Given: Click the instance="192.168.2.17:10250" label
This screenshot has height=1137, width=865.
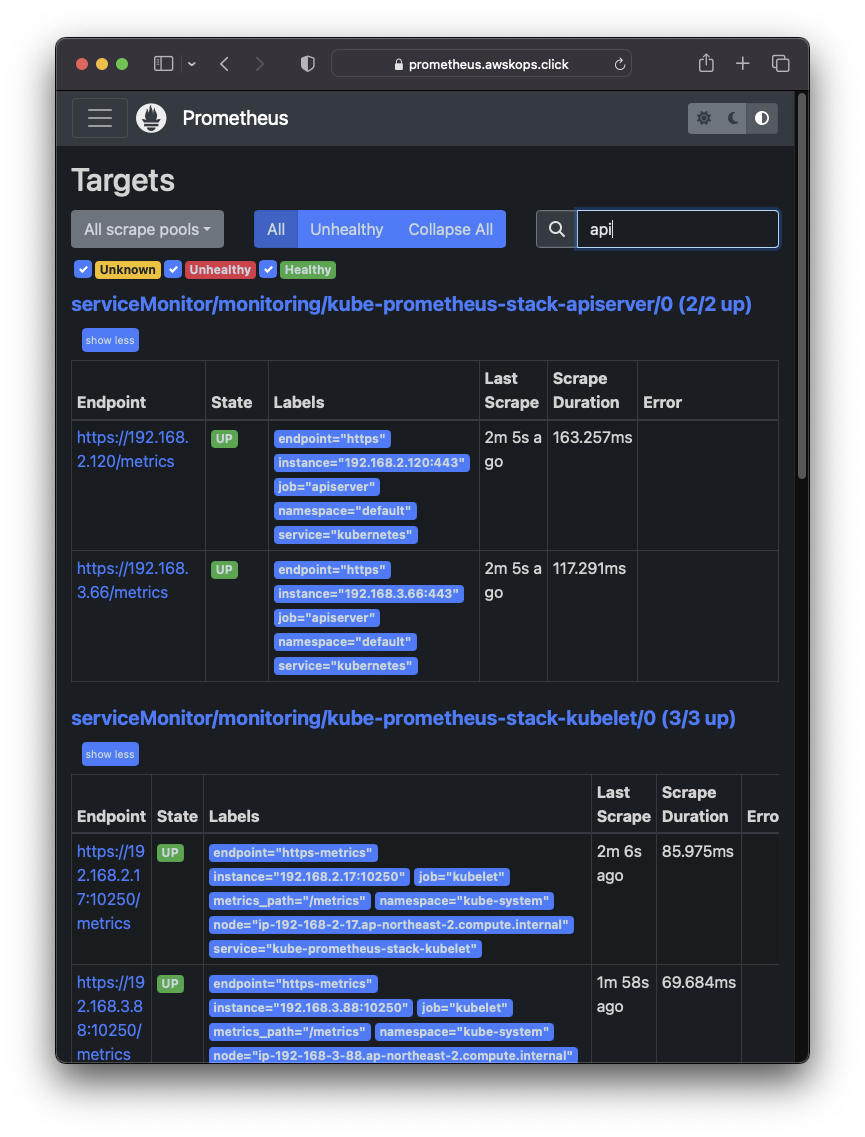Looking at the screenshot, I should (x=310, y=877).
